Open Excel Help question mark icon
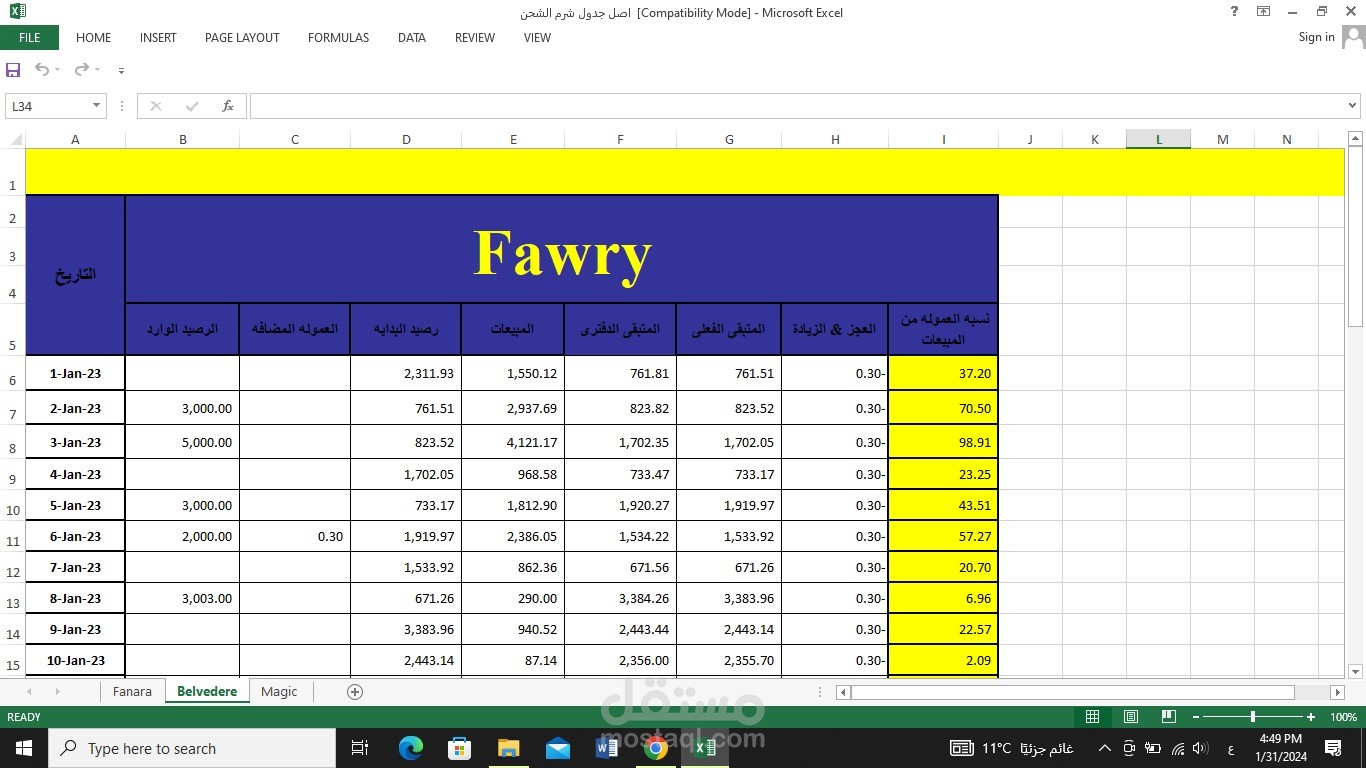The width and height of the screenshot is (1366, 768). (x=1235, y=12)
